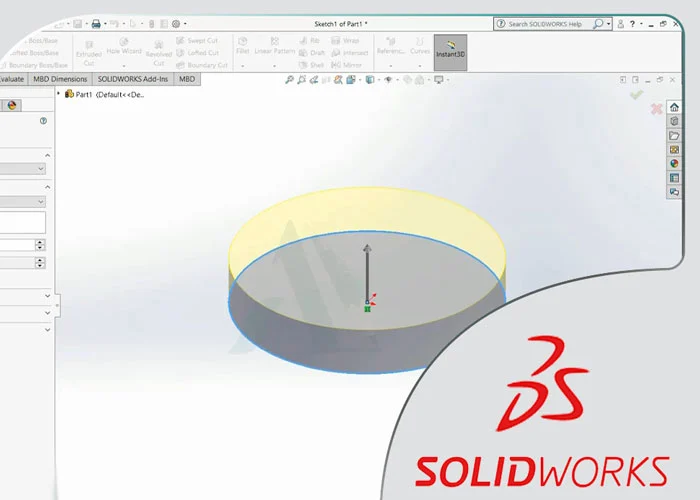700x500 pixels.
Task: Click the Extruded Cut tool
Action: point(89,54)
